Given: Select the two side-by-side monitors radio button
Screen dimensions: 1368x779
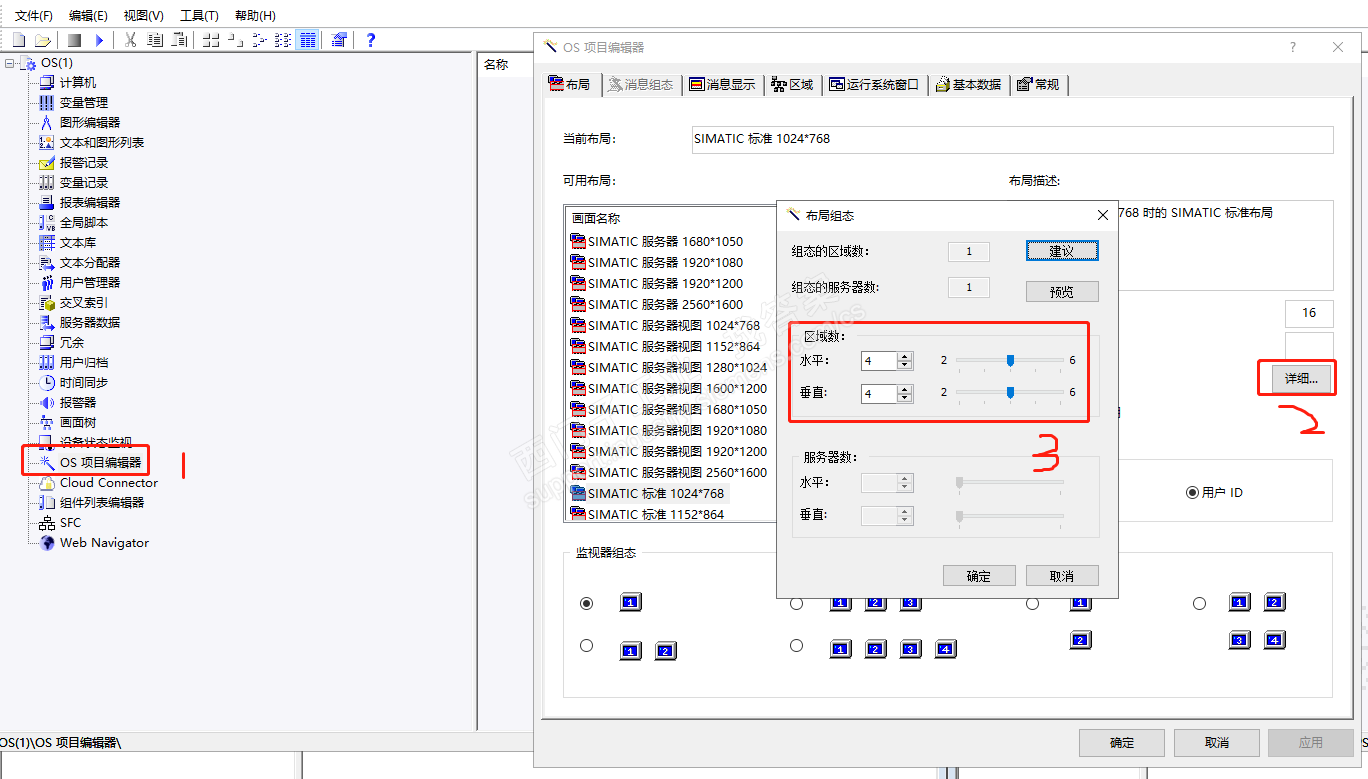Looking at the screenshot, I should coord(587,646).
